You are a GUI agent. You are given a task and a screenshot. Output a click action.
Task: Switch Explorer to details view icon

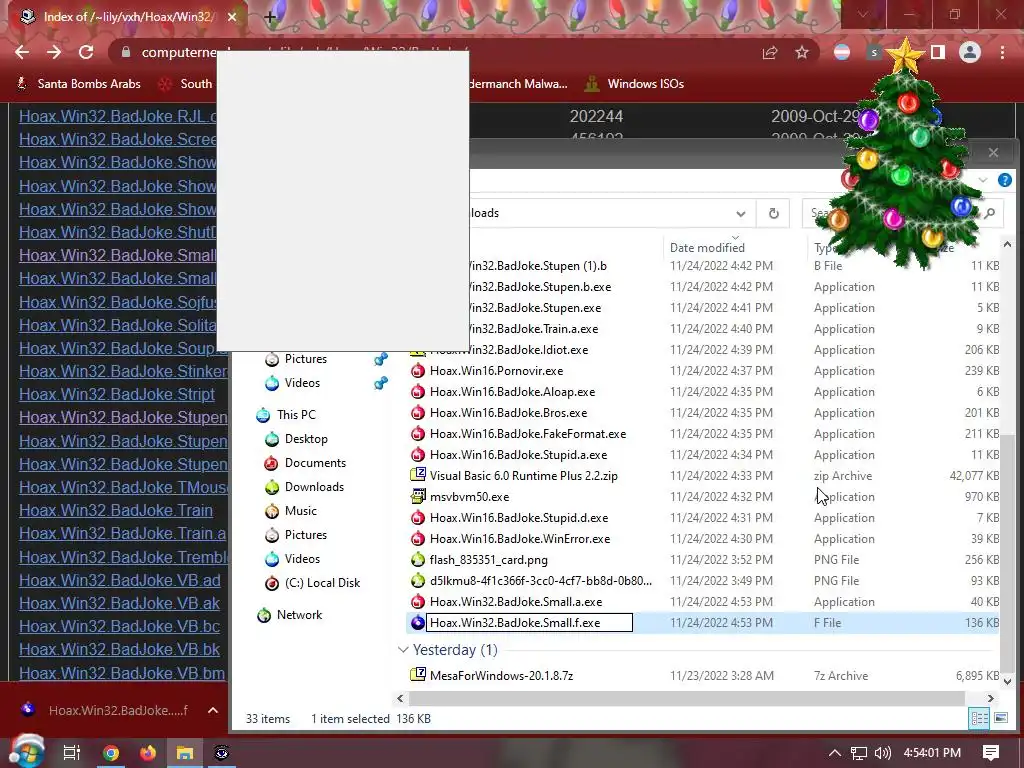(980, 718)
